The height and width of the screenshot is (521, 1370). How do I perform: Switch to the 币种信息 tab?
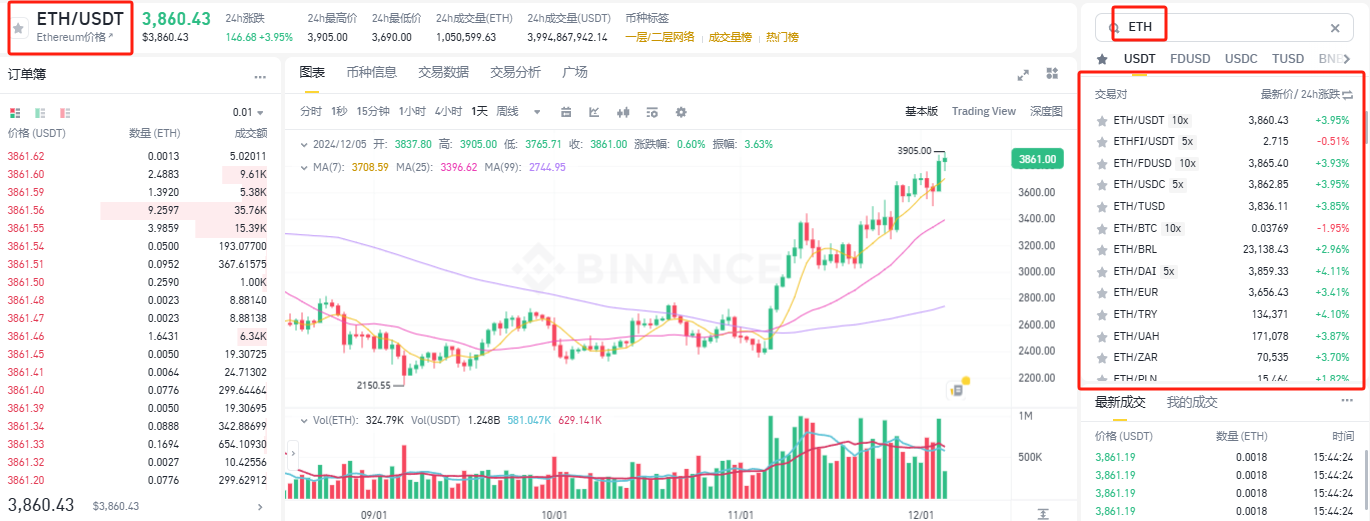pos(371,72)
